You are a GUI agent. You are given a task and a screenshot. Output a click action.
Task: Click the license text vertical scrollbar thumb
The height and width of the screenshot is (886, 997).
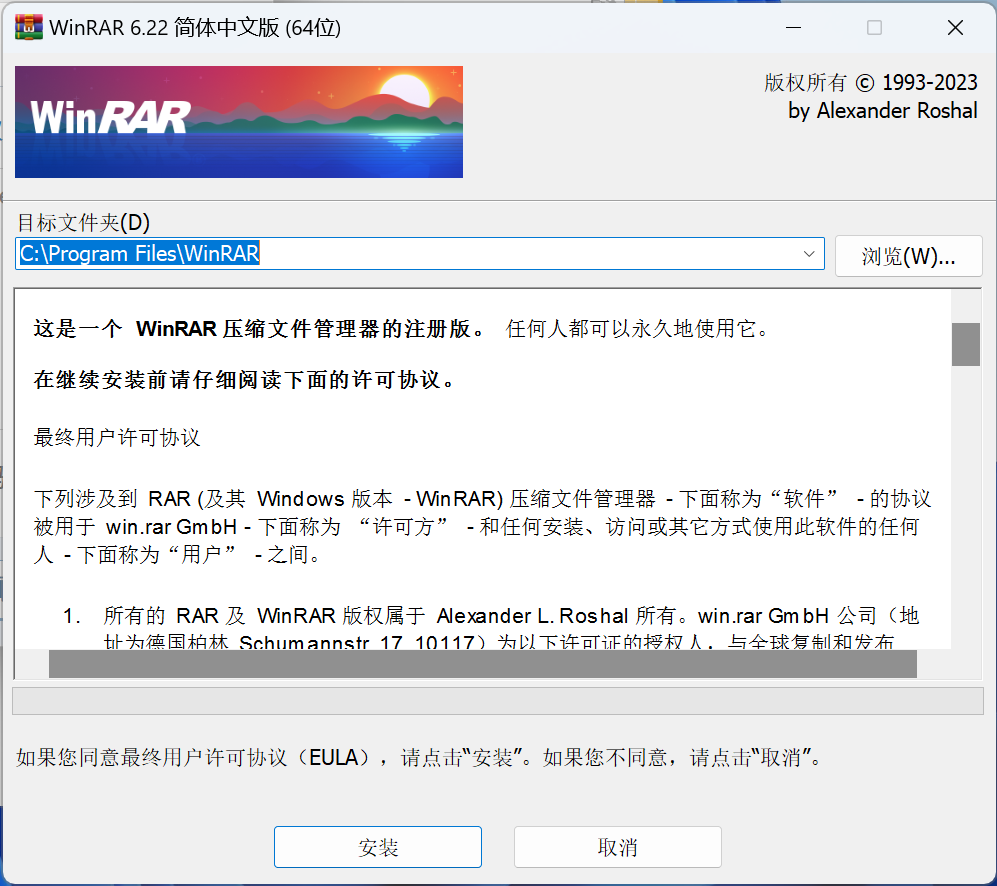tap(965, 344)
